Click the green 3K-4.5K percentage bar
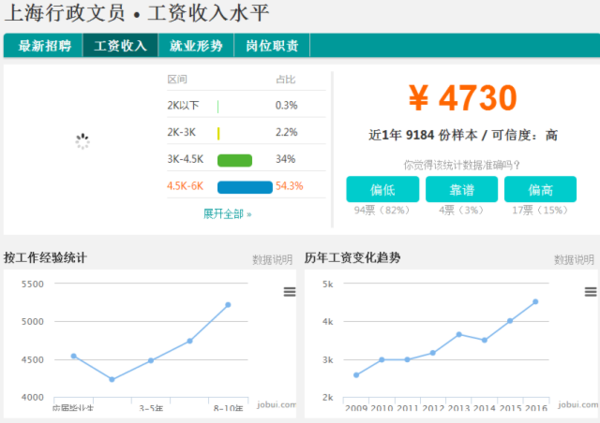600x423 pixels. pos(235,160)
